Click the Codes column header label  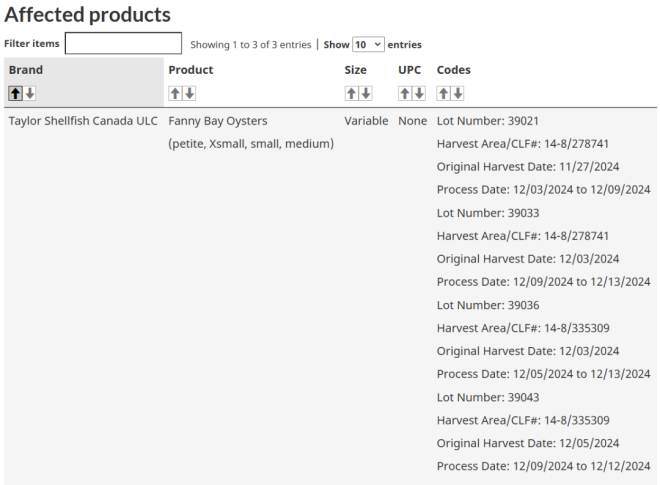pos(453,70)
